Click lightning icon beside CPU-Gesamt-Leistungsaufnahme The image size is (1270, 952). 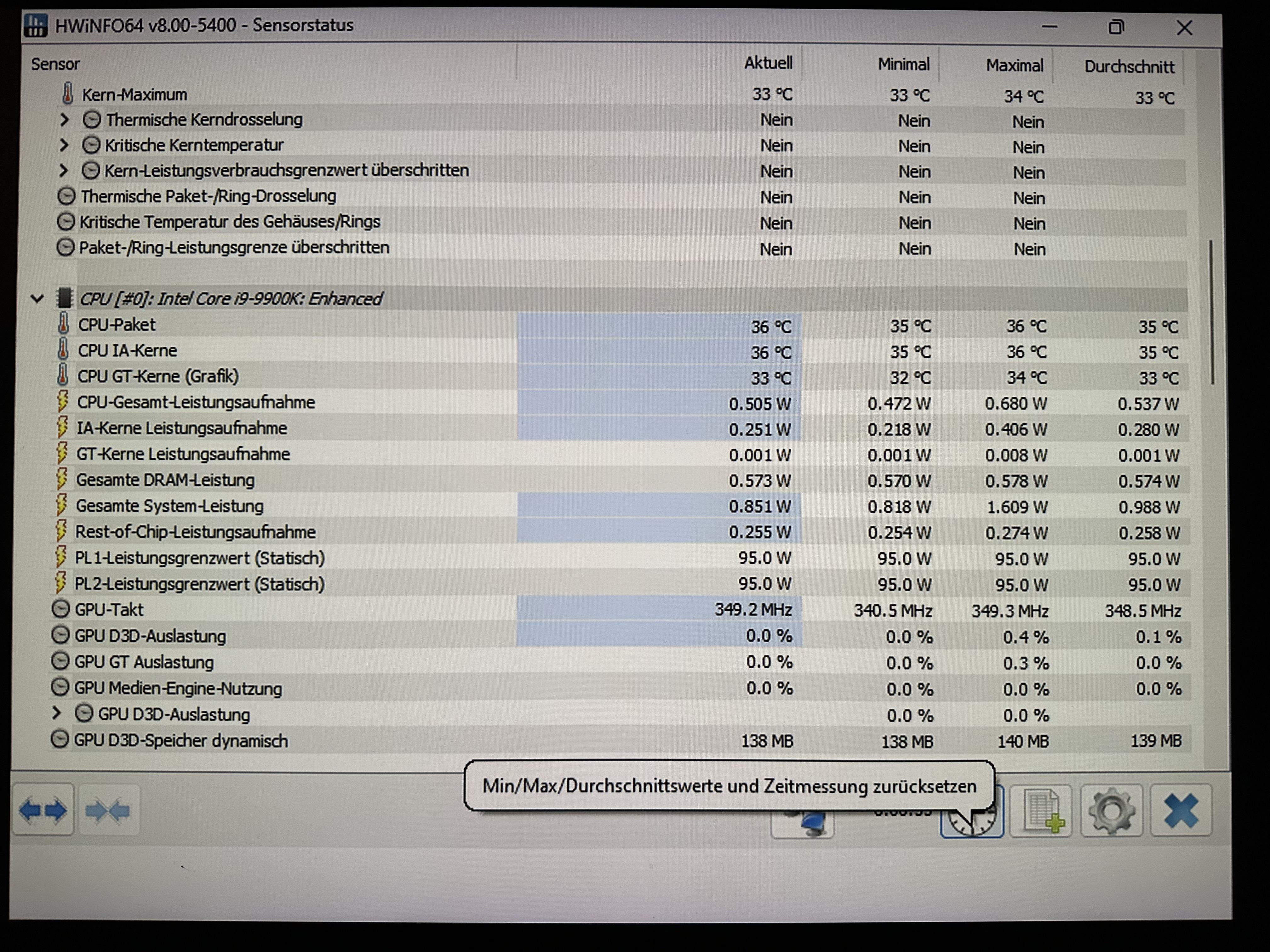[63, 401]
